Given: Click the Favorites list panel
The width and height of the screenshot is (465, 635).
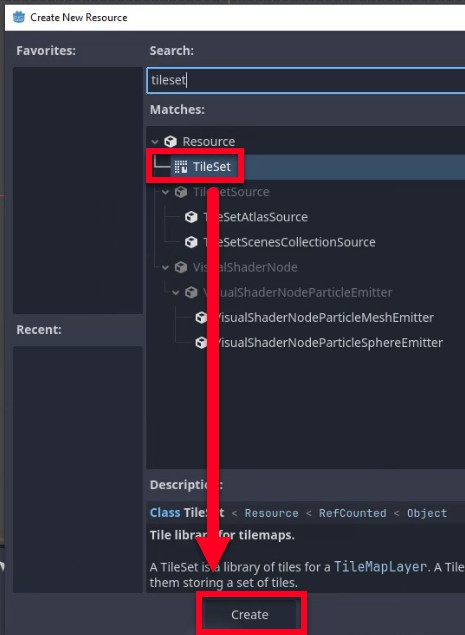Looking at the screenshot, I should 78,190.
